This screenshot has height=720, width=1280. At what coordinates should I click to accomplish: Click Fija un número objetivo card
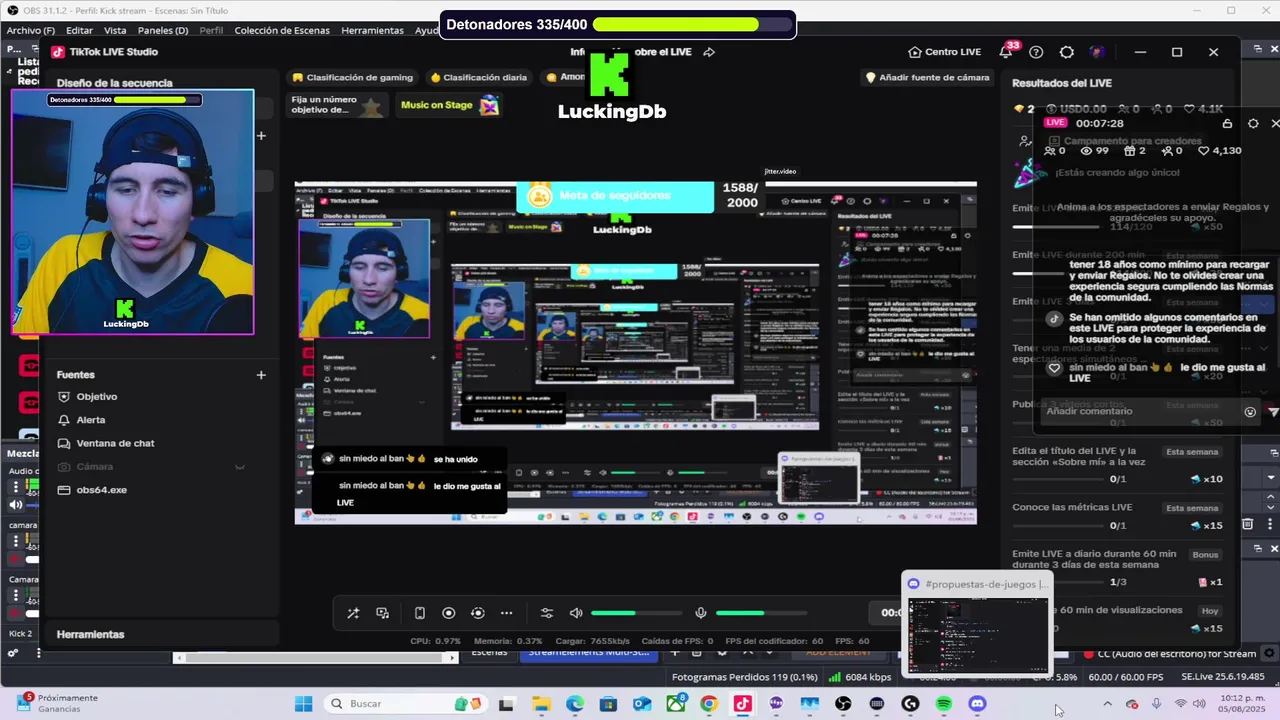coord(336,105)
